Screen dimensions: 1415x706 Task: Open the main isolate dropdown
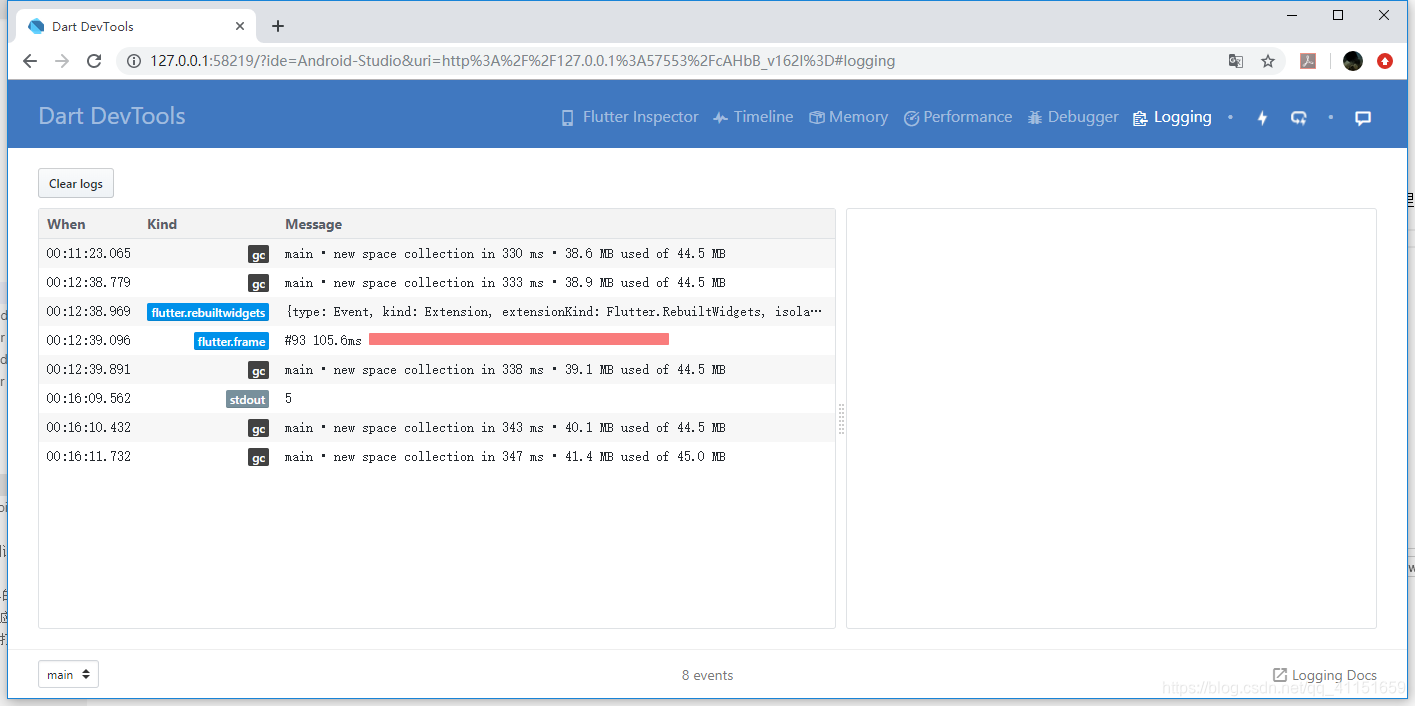(68, 675)
